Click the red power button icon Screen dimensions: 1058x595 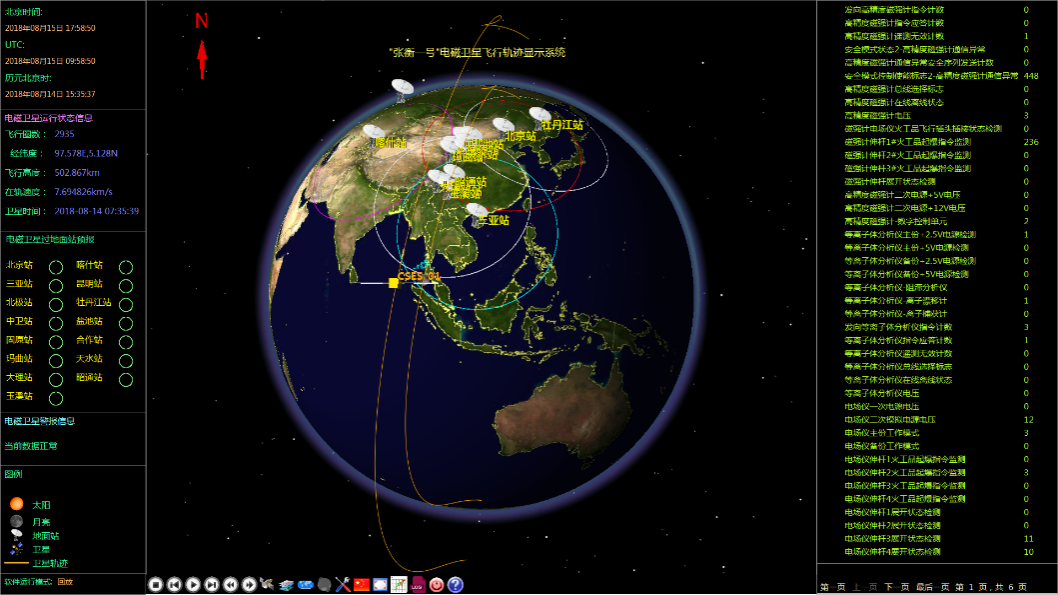pos(436,585)
